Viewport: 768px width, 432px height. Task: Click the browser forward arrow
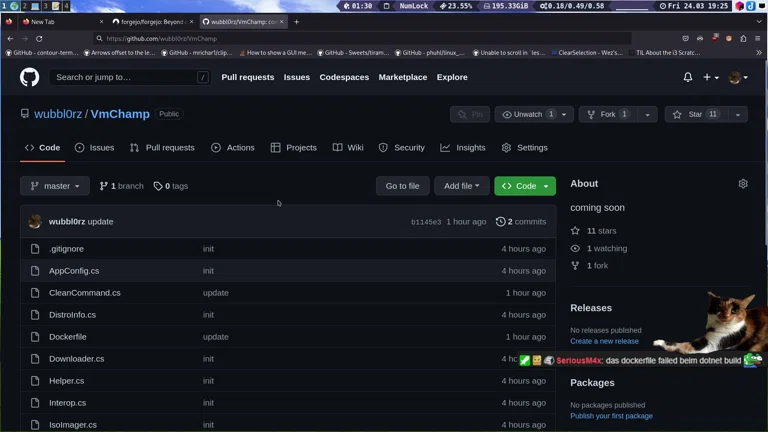point(24,38)
